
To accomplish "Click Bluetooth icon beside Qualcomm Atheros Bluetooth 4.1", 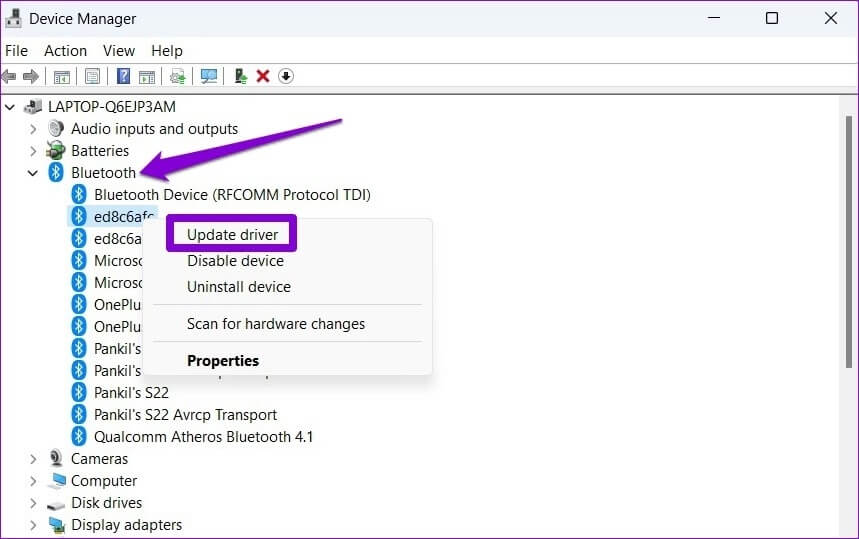I will point(79,437).
